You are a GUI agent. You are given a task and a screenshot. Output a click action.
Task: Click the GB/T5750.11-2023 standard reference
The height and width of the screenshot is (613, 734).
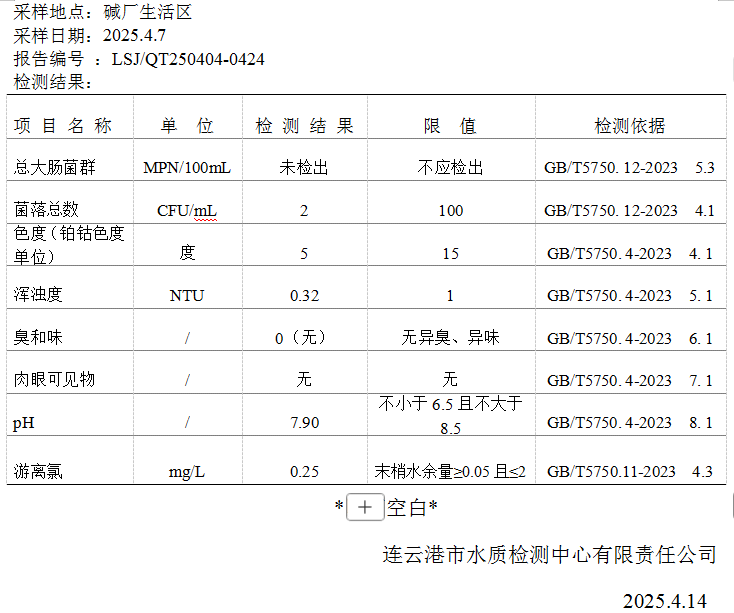pos(611,471)
